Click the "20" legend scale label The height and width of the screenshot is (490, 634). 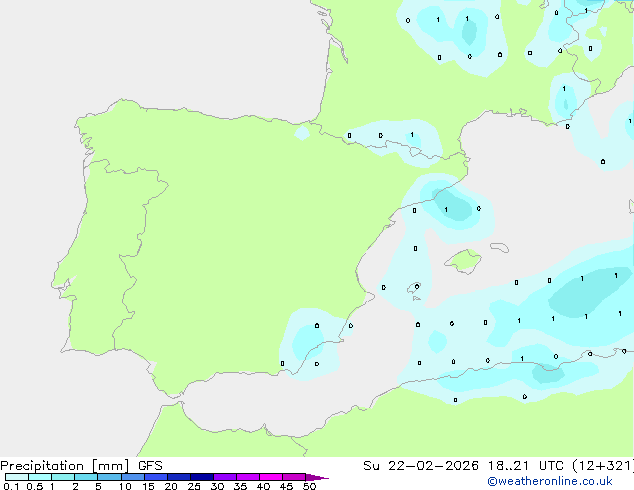171,486
